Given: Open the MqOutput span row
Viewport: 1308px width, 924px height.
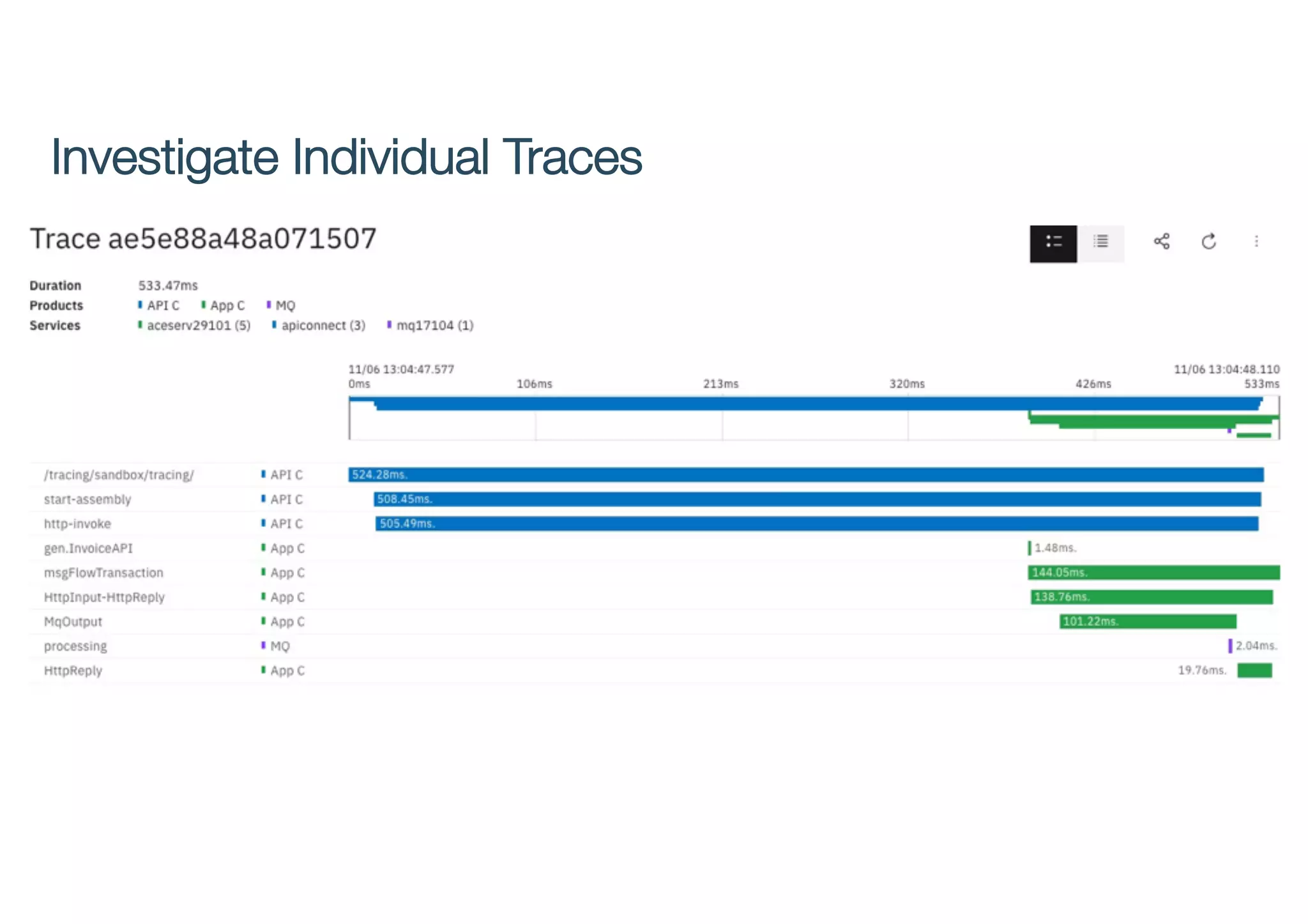Looking at the screenshot, I should coord(655,621).
